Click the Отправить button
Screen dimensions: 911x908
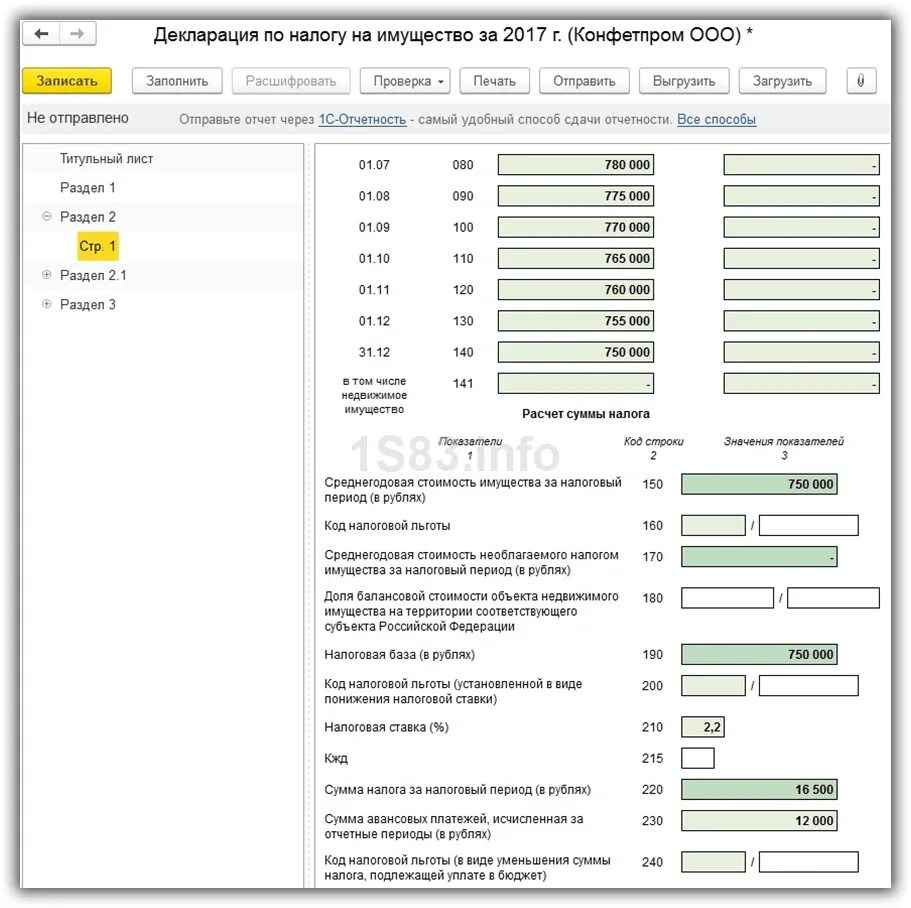pos(584,81)
